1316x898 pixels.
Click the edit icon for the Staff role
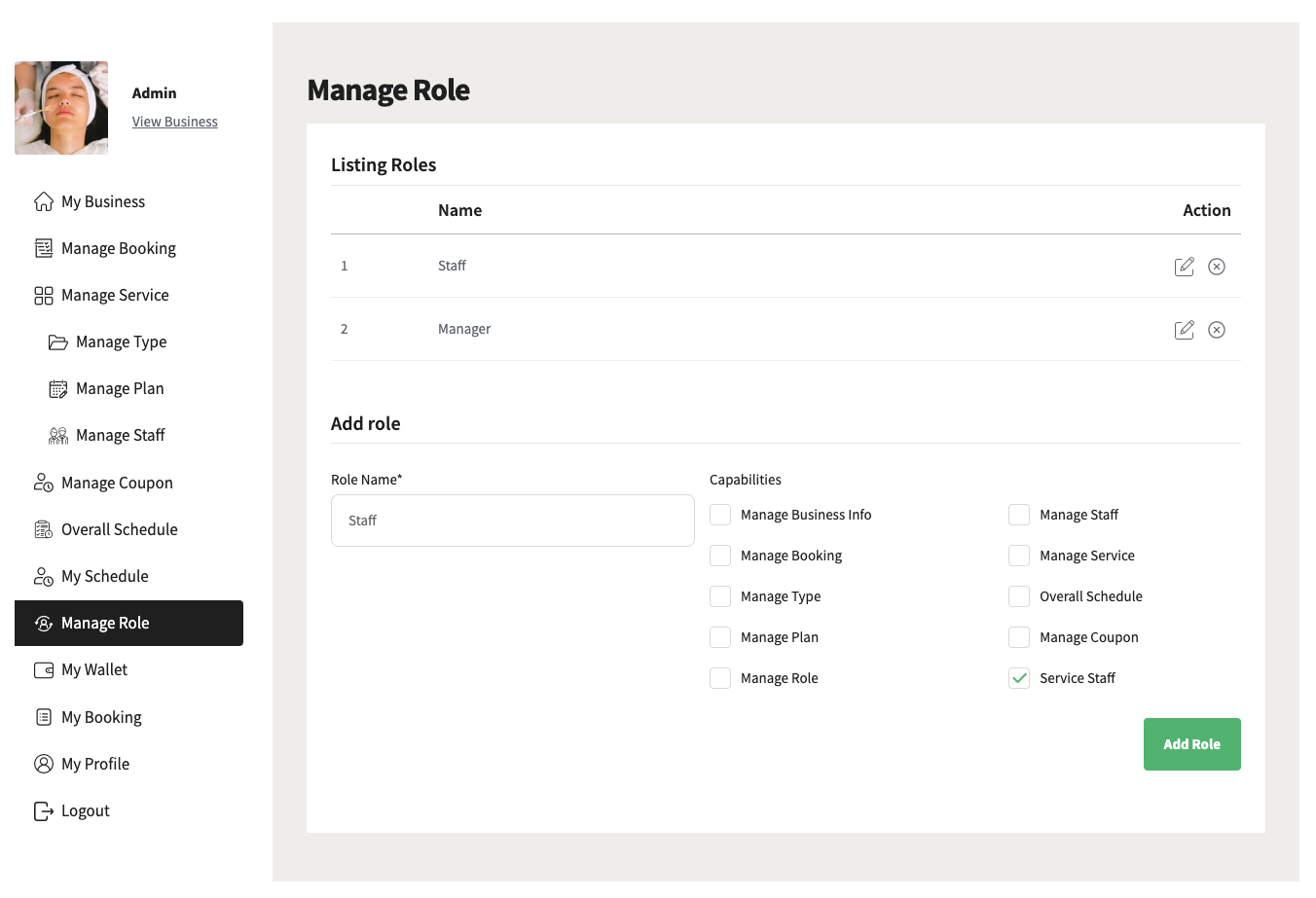1184,267
